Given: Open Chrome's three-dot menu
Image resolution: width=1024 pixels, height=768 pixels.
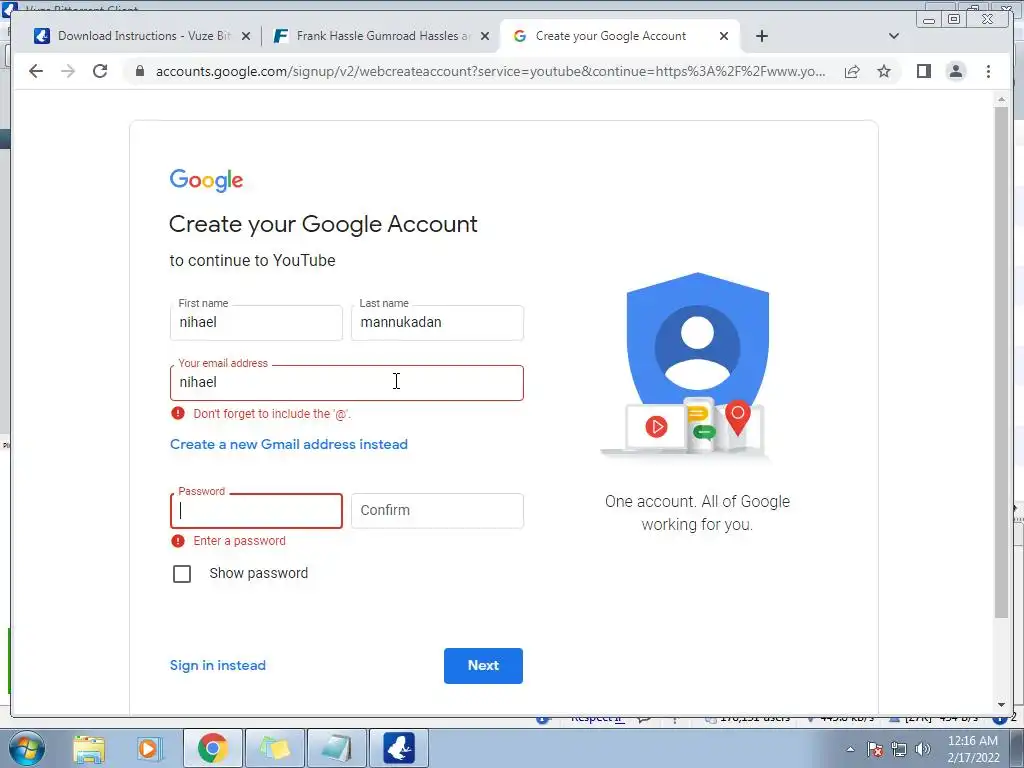Looking at the screenshot, I should pos(988,71).
